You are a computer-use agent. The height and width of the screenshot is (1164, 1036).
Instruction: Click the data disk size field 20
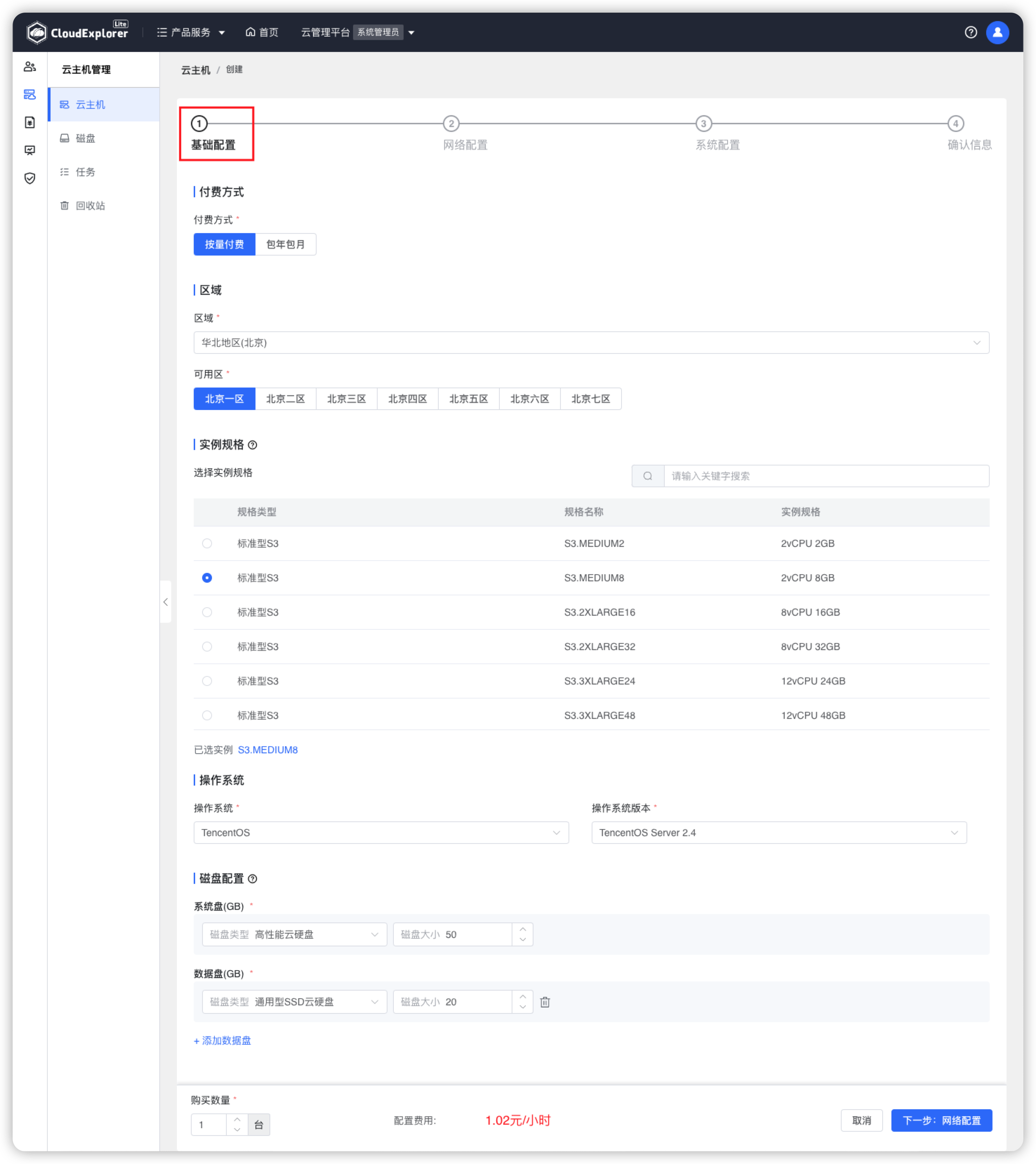[x=452, y=1002]
